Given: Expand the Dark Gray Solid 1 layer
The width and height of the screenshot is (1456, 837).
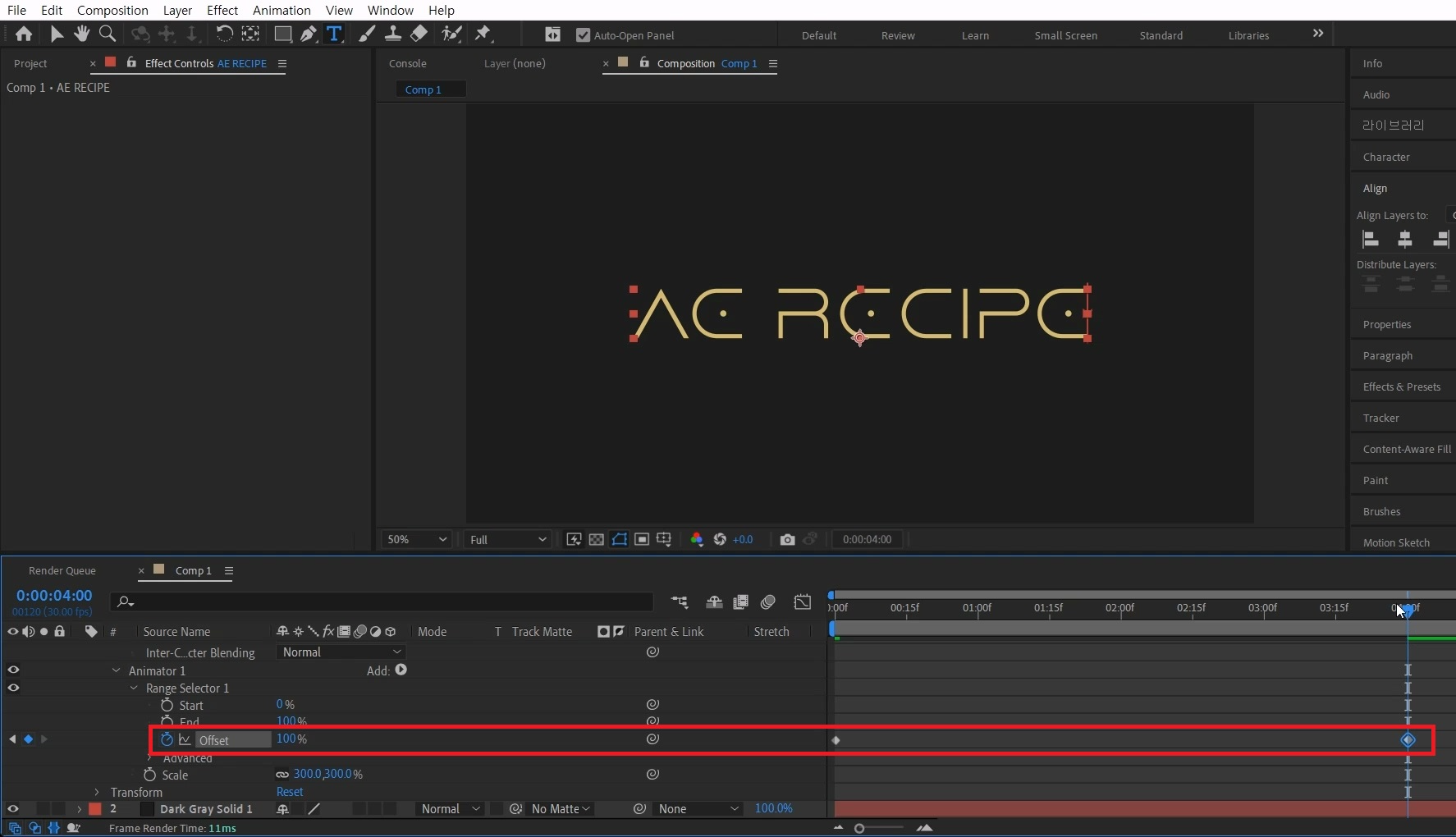Looking at the screenshot, I should [x=79, y=809].
